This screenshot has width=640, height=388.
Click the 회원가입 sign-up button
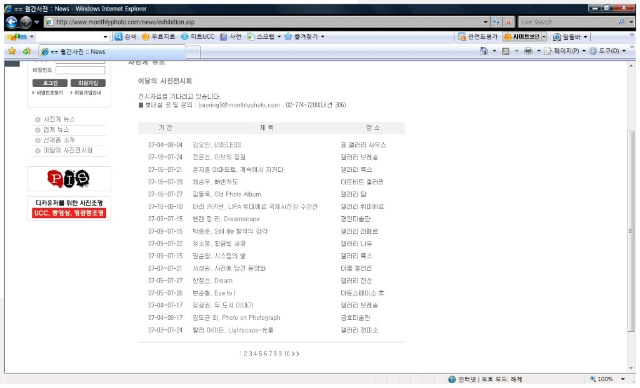tap(88, 83)
